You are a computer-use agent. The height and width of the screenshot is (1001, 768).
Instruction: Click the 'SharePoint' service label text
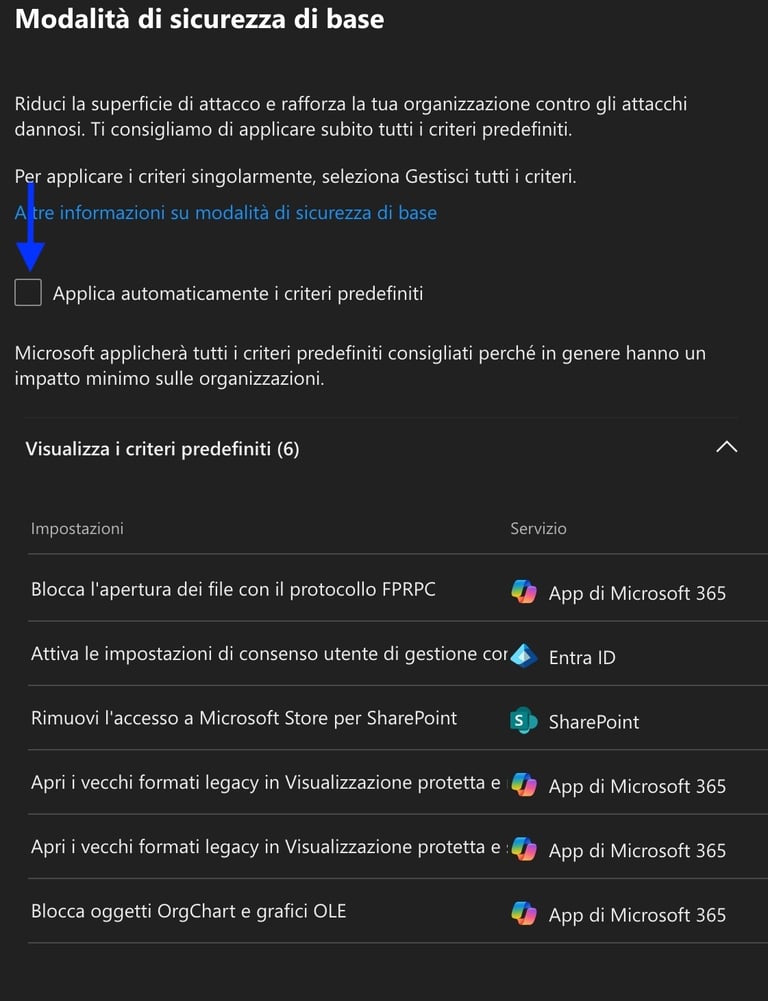point(594,722)
